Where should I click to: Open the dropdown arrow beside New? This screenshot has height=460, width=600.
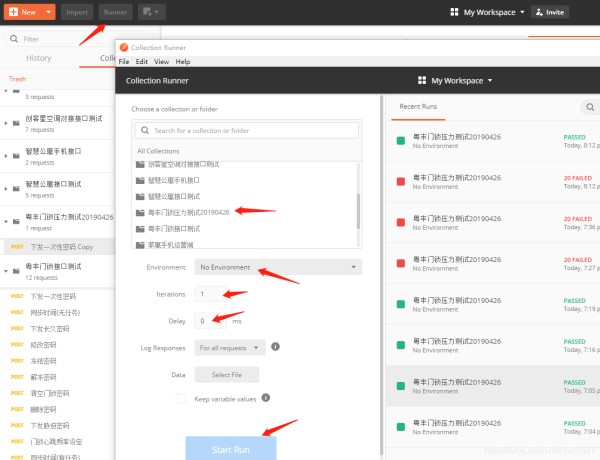pos(49,12)
